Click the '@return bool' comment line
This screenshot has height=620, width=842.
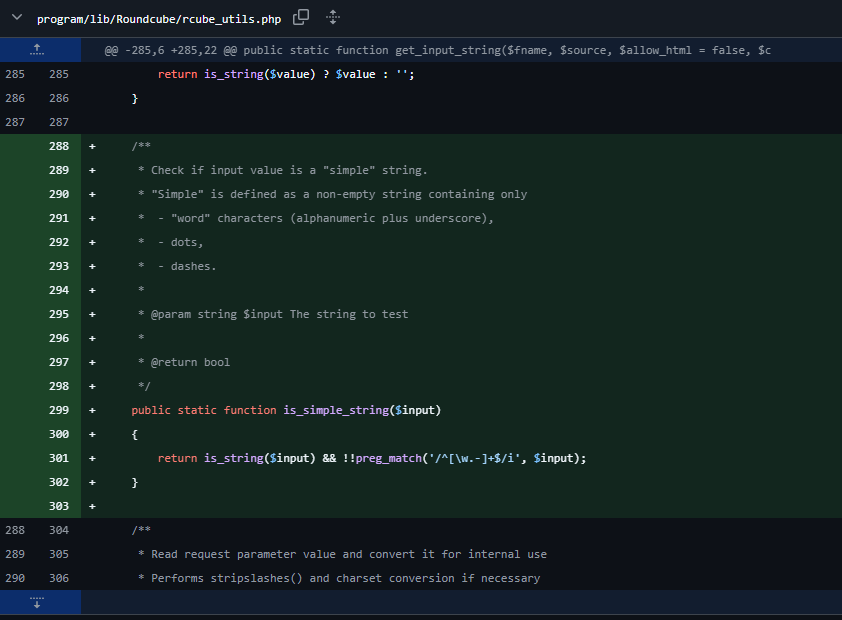point(190,362)
